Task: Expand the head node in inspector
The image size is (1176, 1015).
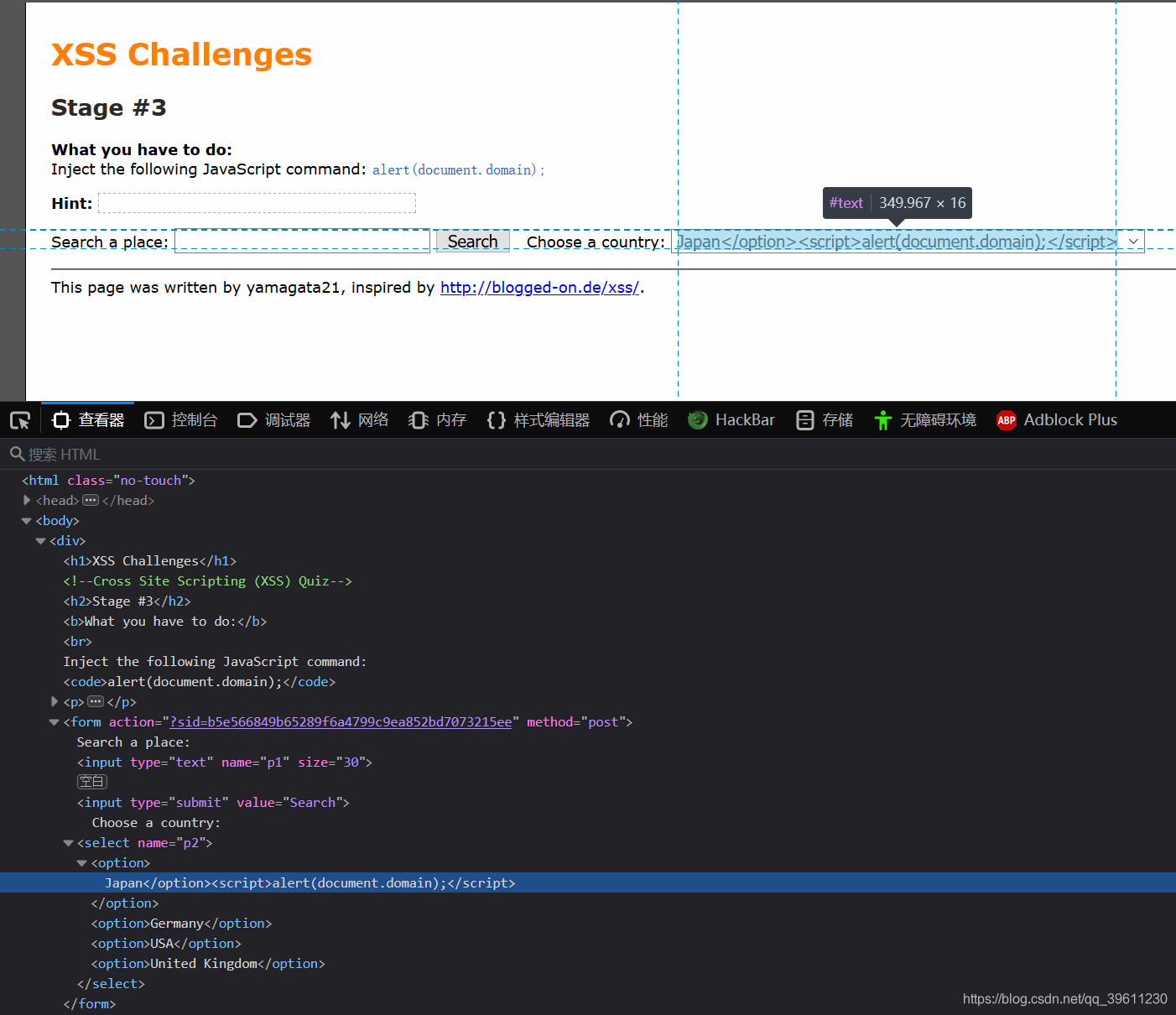Action: 27,500
